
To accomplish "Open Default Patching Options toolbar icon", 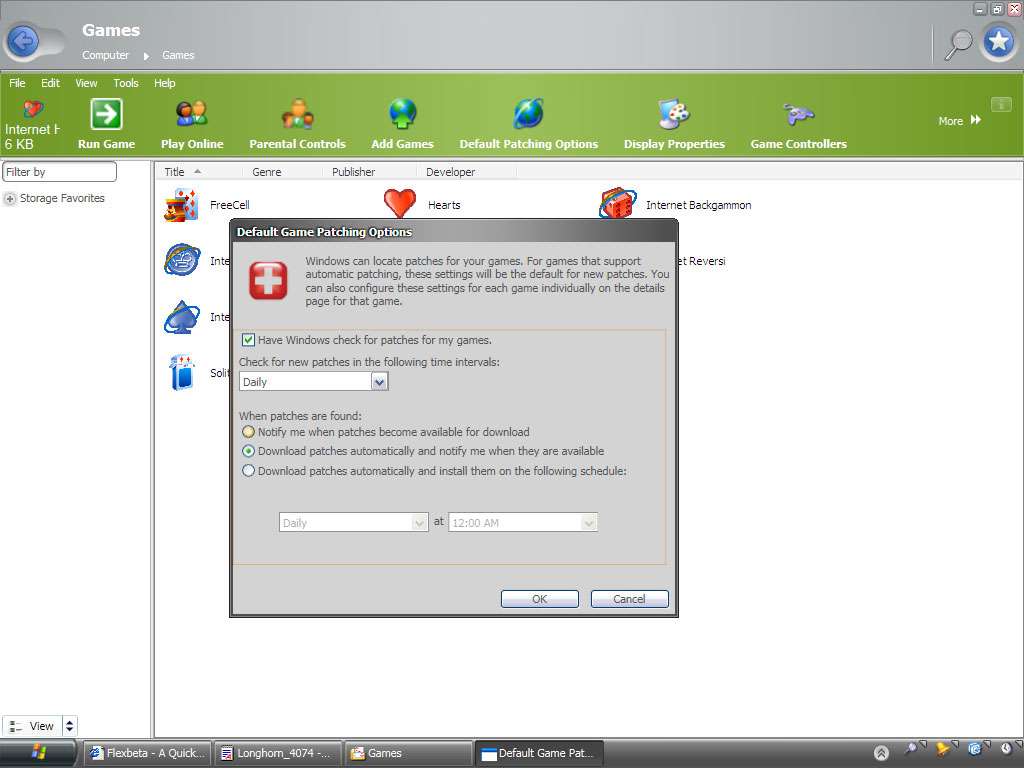I will 528,114.
